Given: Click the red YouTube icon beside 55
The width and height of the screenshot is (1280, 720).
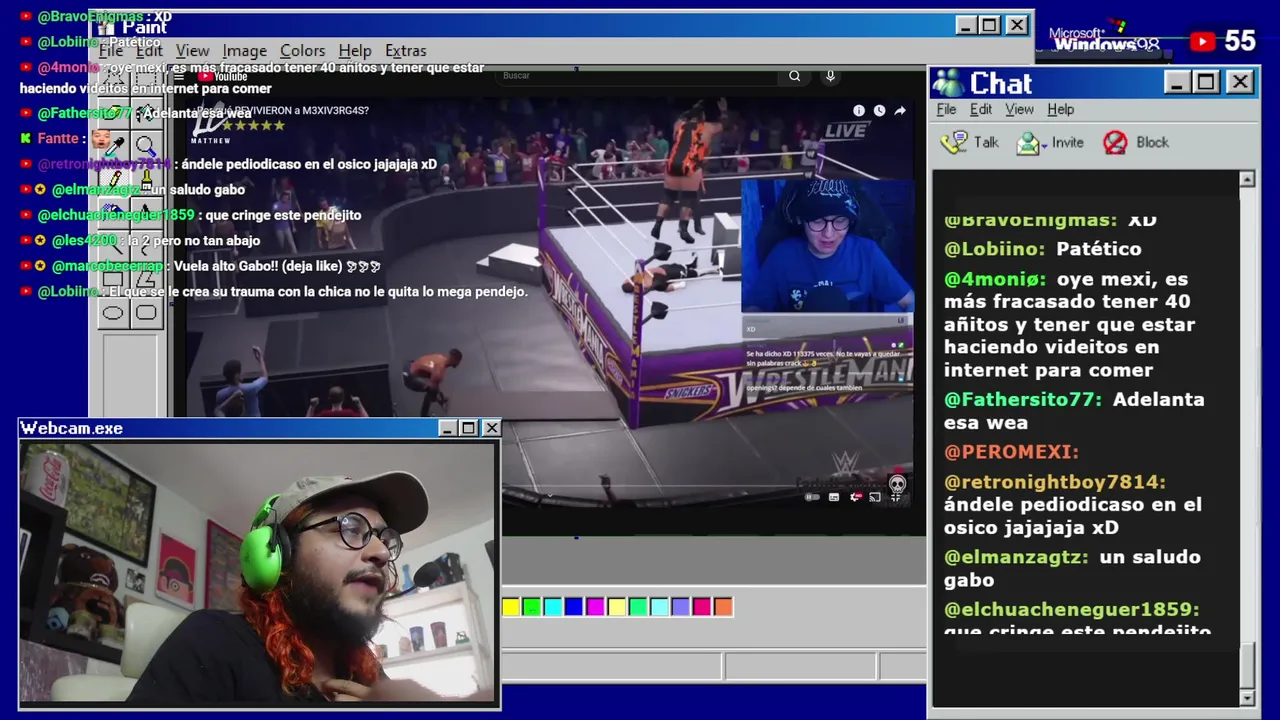Looking at the screenshot, I should [1202, 41].
